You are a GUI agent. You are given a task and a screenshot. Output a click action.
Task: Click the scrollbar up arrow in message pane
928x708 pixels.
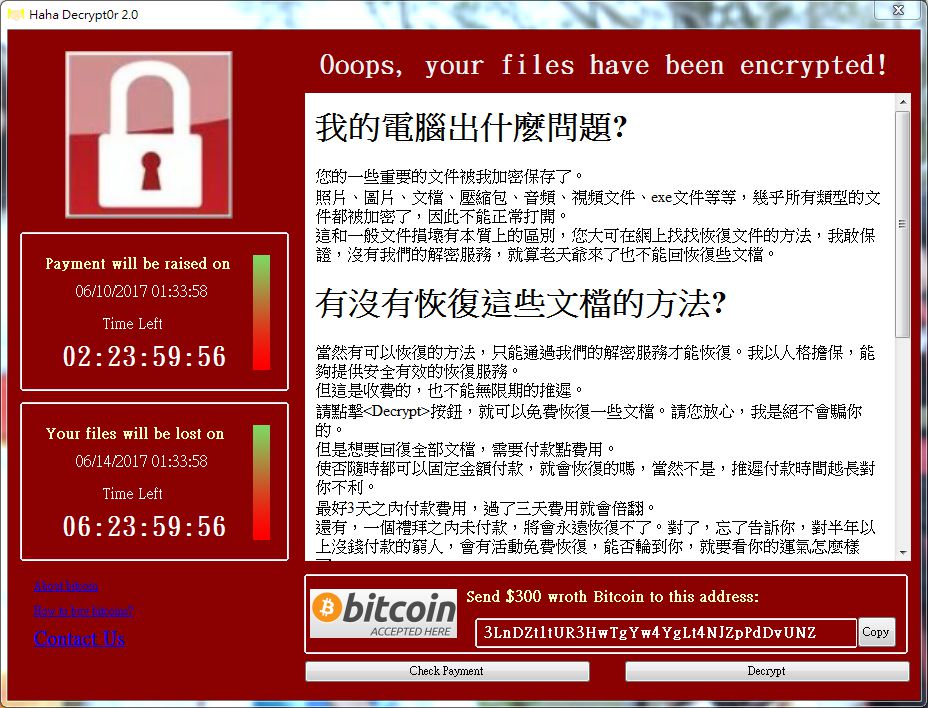903,102
